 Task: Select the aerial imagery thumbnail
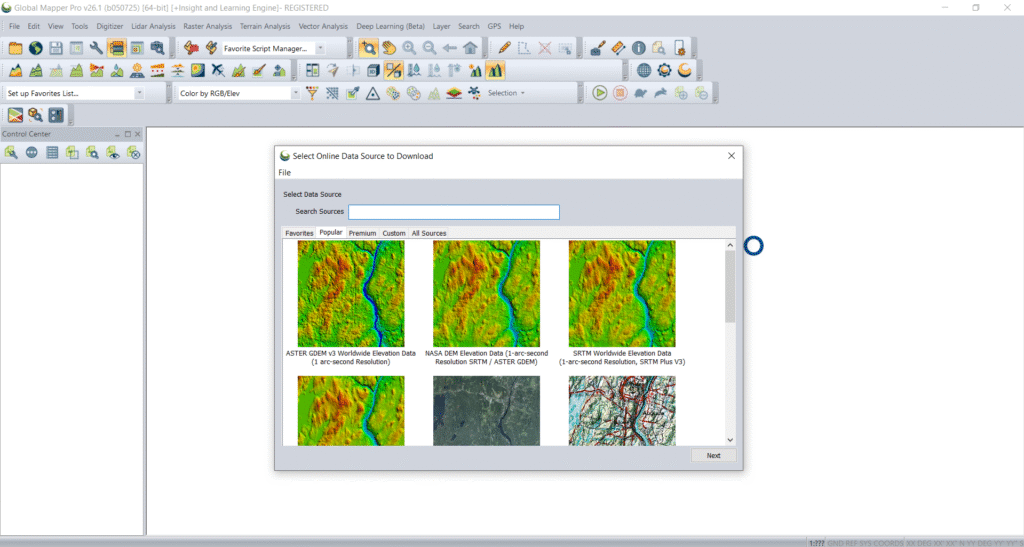487,411
